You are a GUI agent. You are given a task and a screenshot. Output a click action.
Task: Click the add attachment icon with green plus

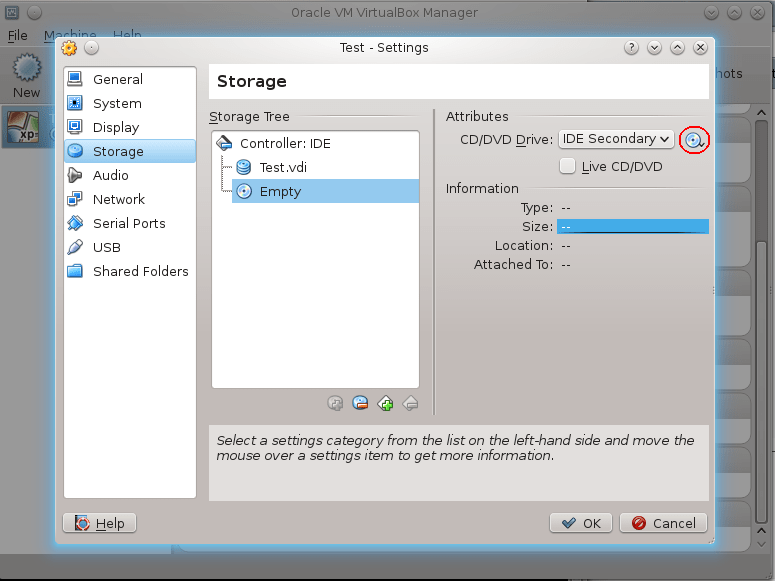(386, 403)
